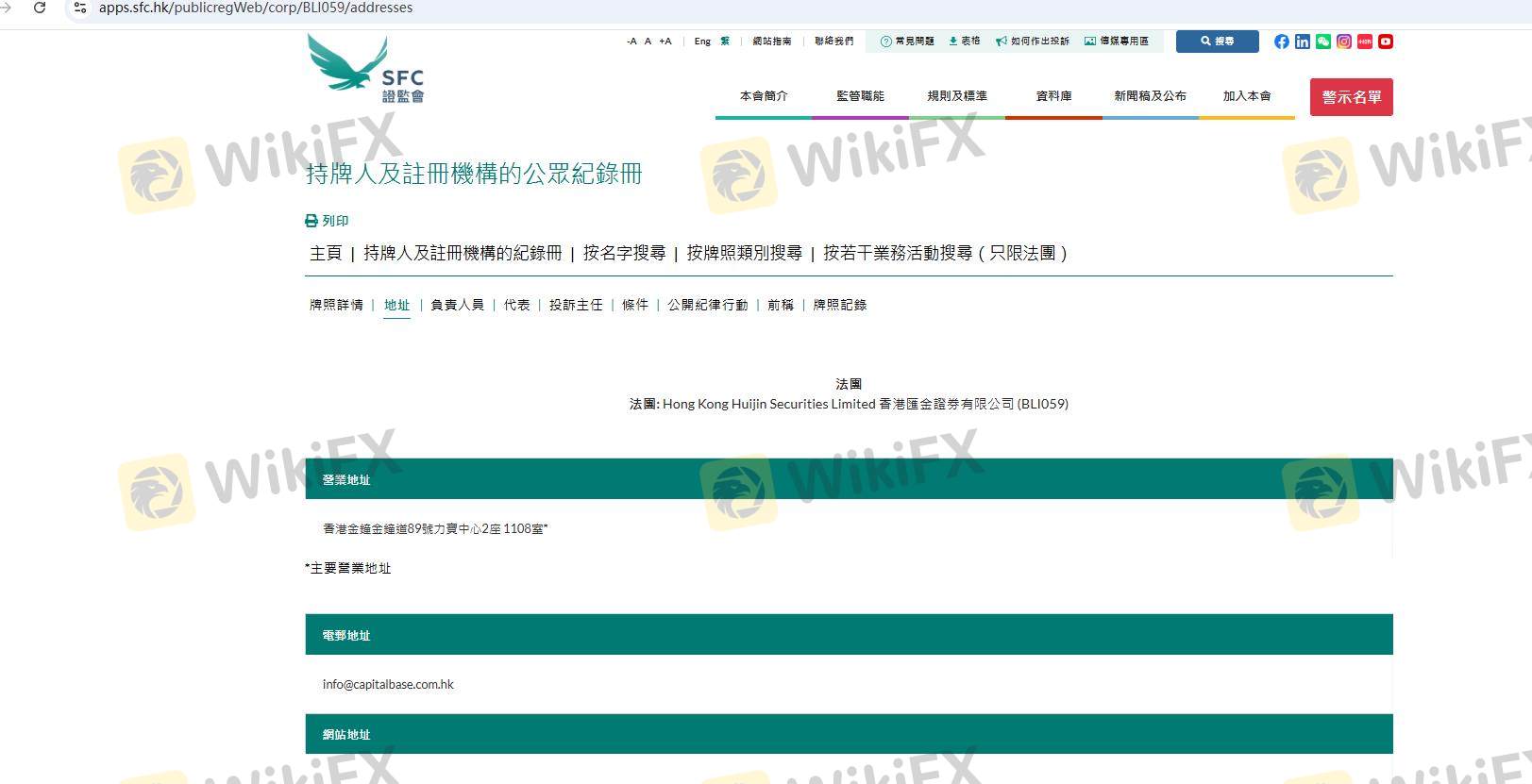1532x784 pixels.
Task: Switch language to Eng
Action: tap(702, 42)
